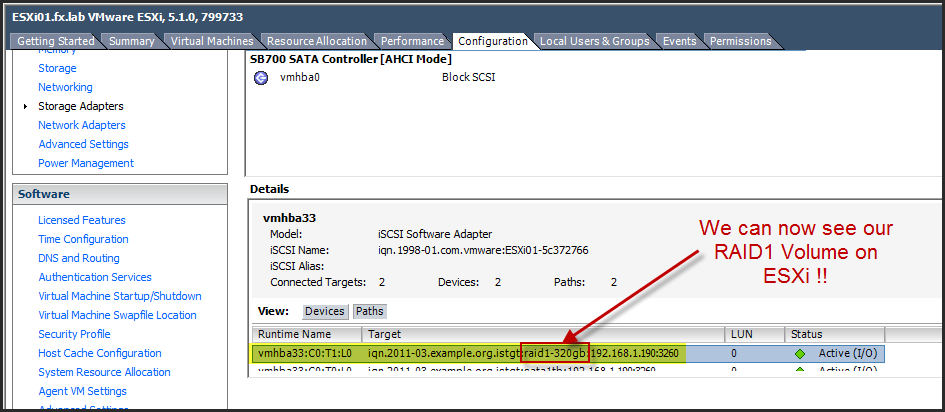
Task: Select the Configuration tab
Action: [493, 41]
